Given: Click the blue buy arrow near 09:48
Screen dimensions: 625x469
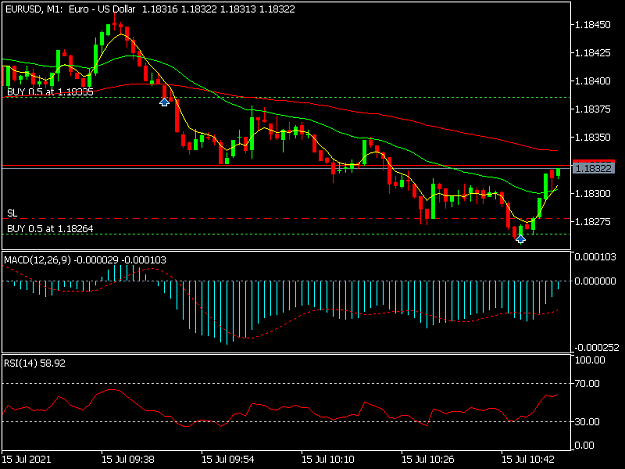Looking at the screenshot, I should [164, 102].
